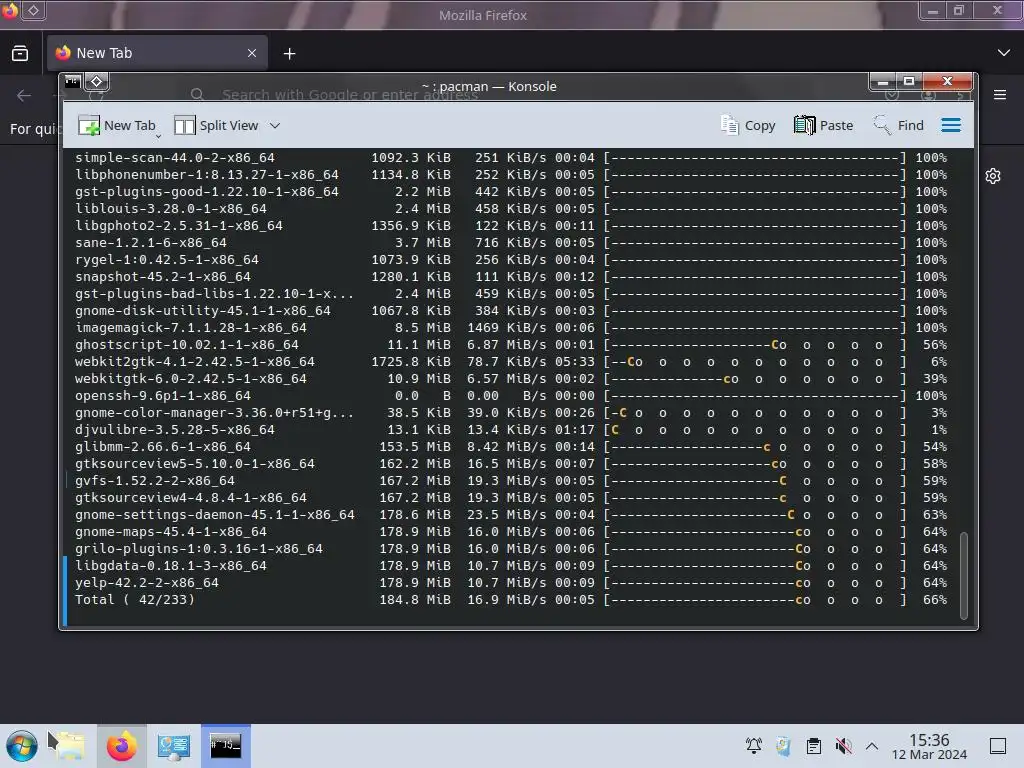Click the Copy button in Konsole
1024x768 pixels.
(x=748, y=125)
